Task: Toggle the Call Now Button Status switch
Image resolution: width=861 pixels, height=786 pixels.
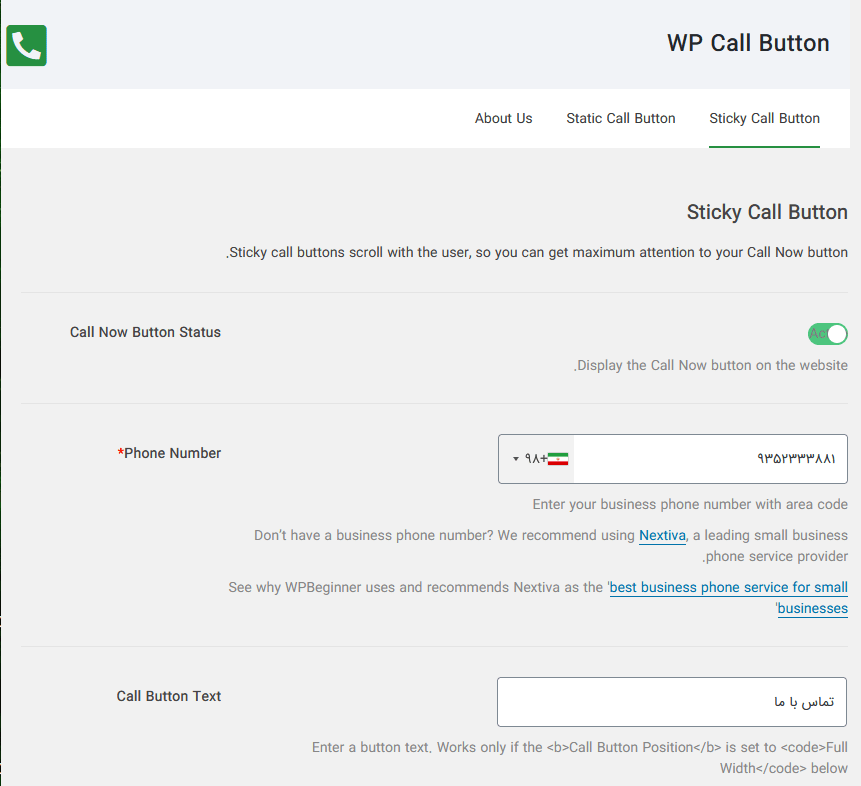Action: 828,334
